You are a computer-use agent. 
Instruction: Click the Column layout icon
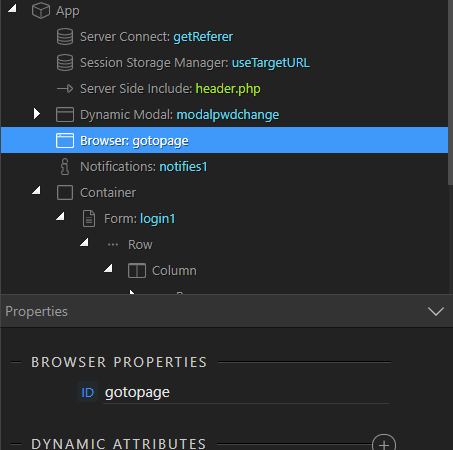click(137, 271)
